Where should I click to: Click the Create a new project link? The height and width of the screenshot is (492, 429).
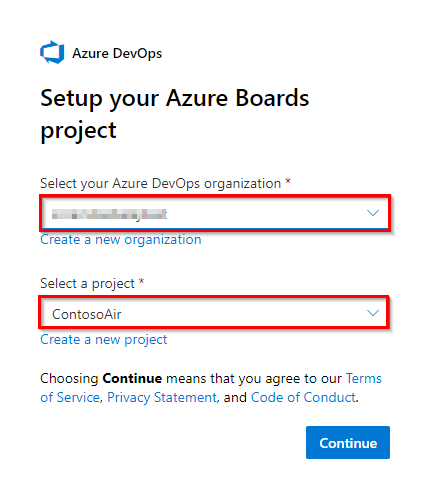[104, 340]
